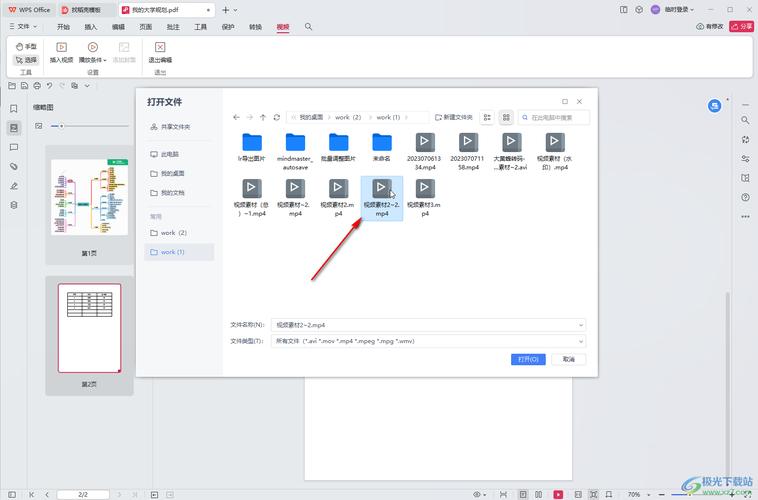Click the page number field showing 2/2

pos(83,494)
